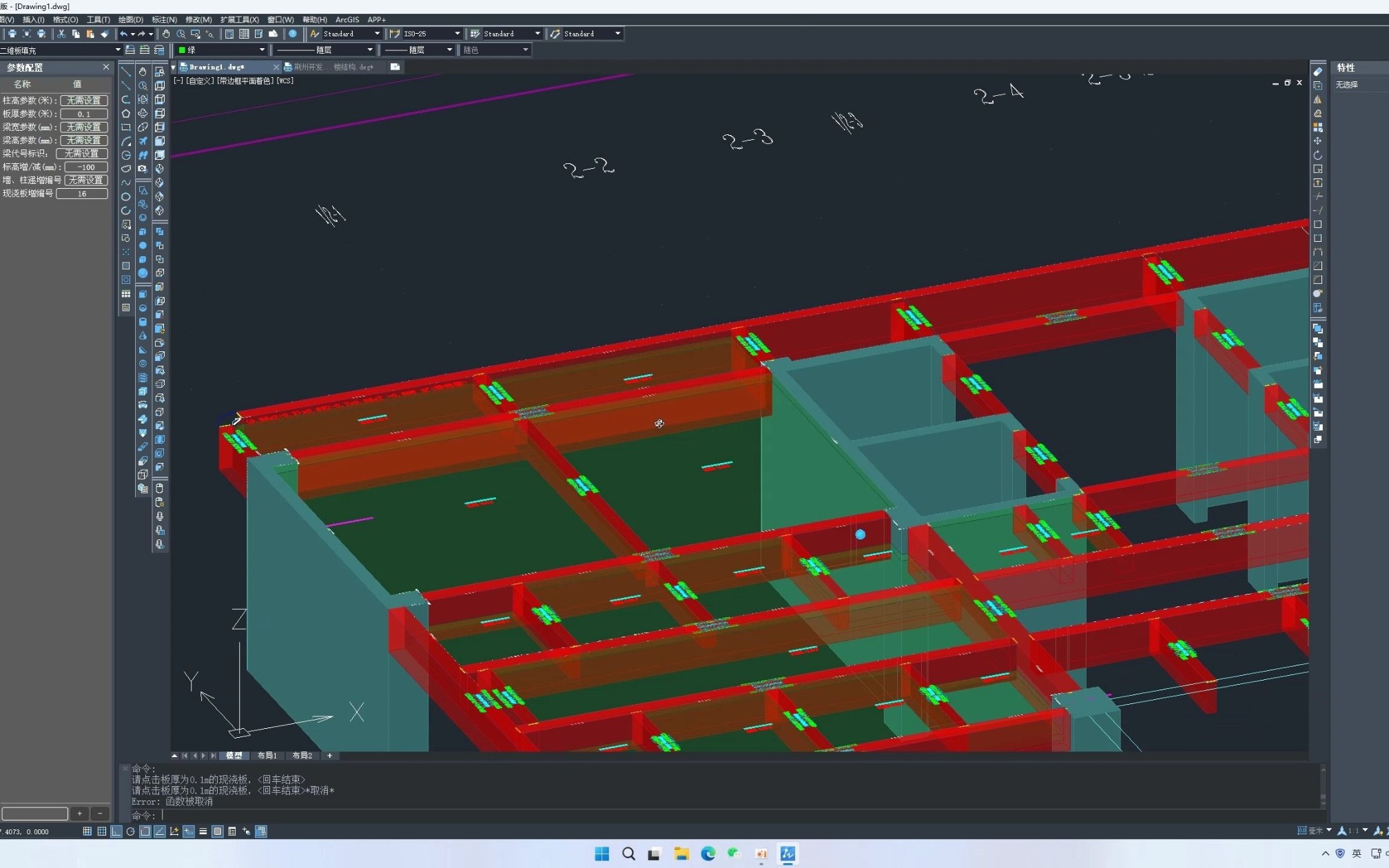The height and width of the screenshot is (868, 1389).
Task: Click the plus button below parameter panel
Action: 80,814
